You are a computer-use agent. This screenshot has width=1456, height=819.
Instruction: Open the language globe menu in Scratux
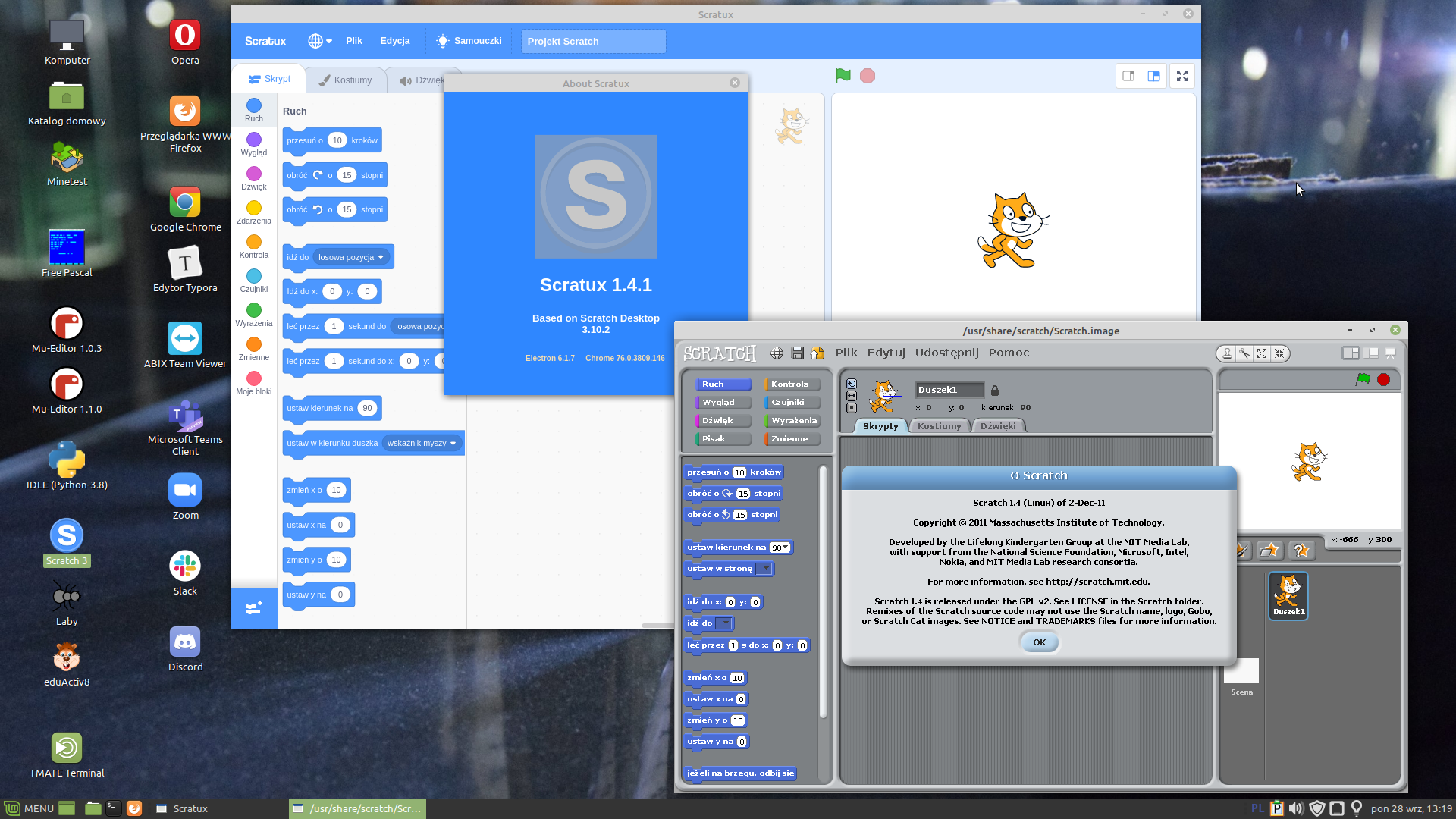(320, 41)
